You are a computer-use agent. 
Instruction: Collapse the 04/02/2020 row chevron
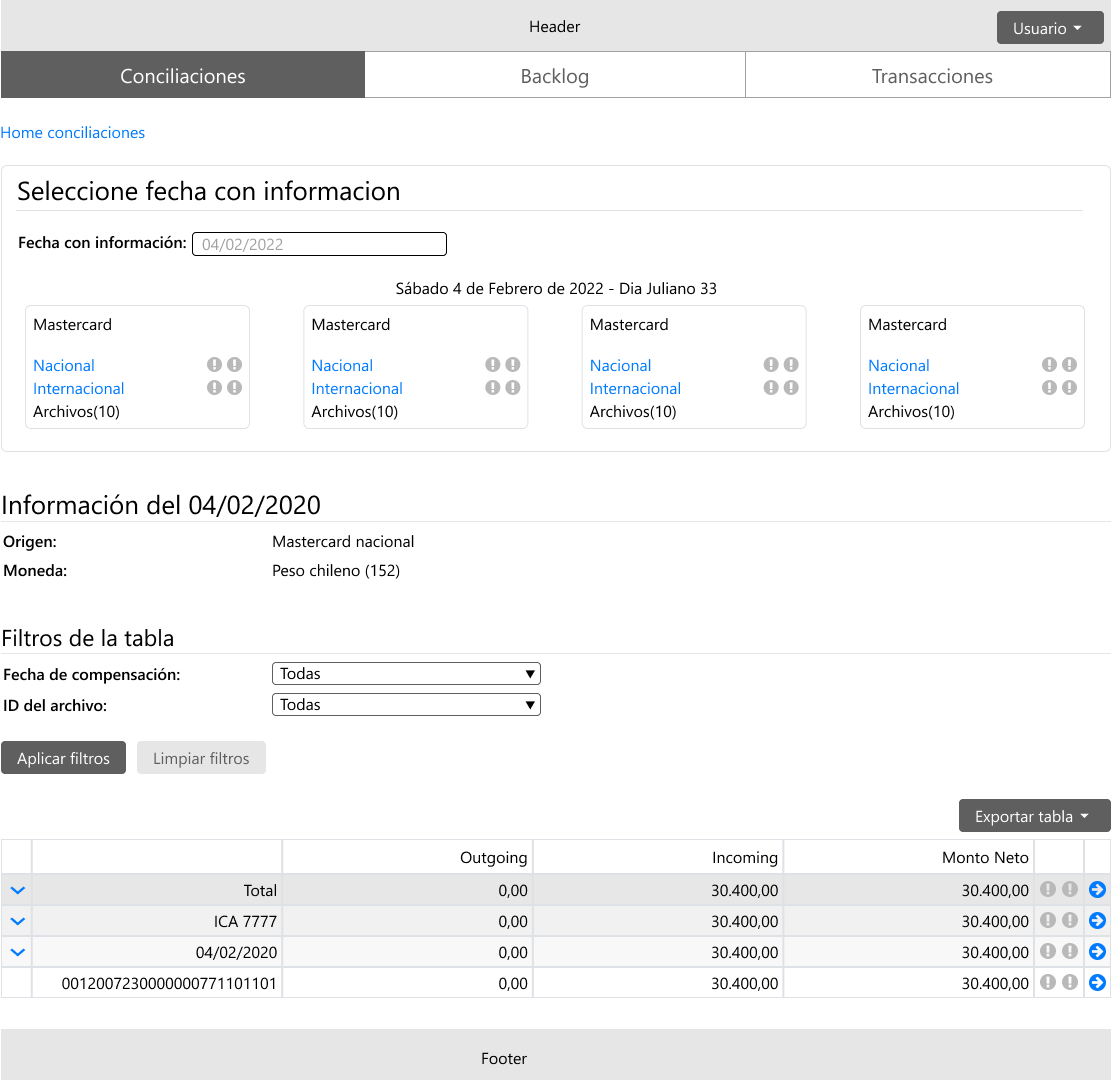pos(17,952)
